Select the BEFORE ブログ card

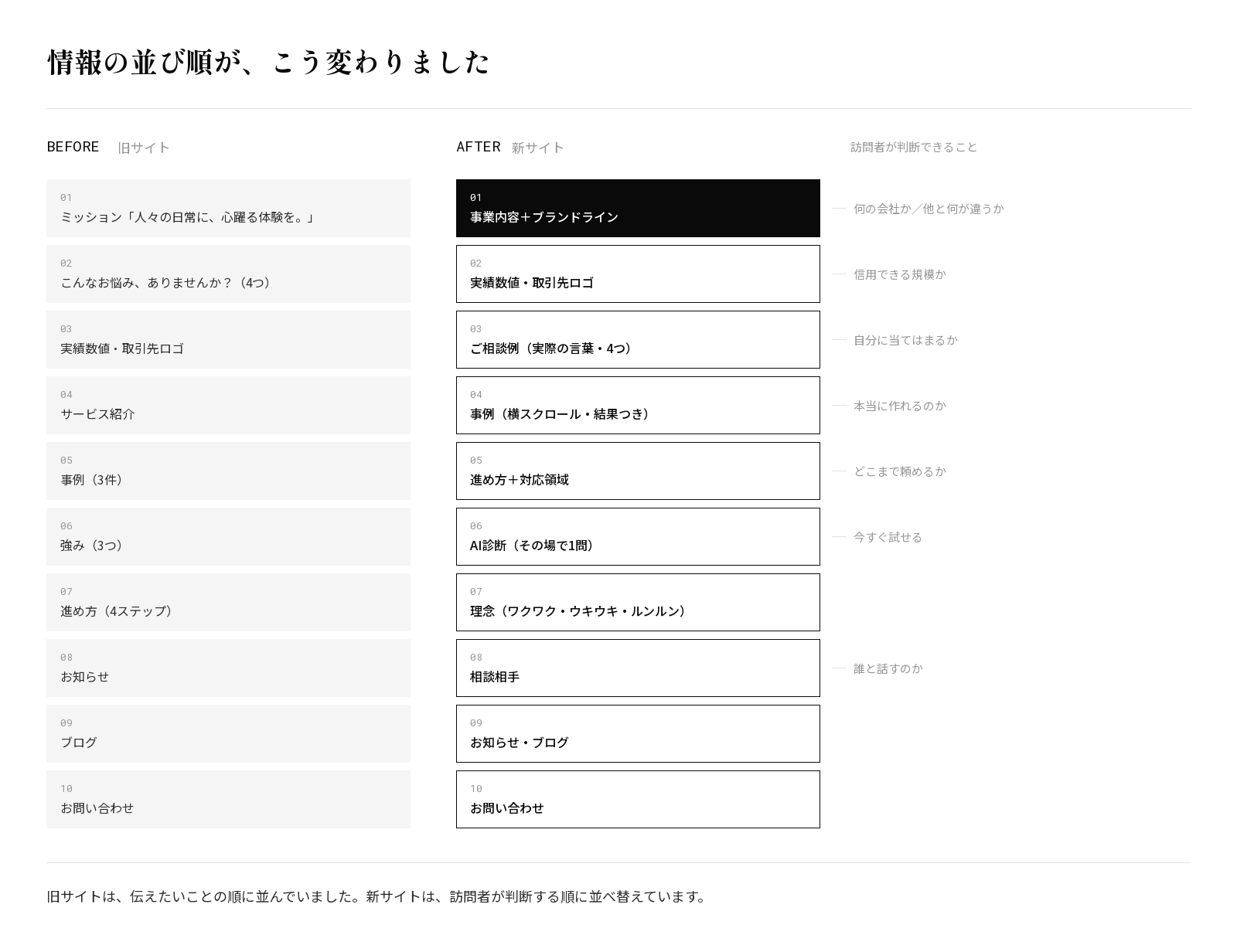(x=228, y=733)
